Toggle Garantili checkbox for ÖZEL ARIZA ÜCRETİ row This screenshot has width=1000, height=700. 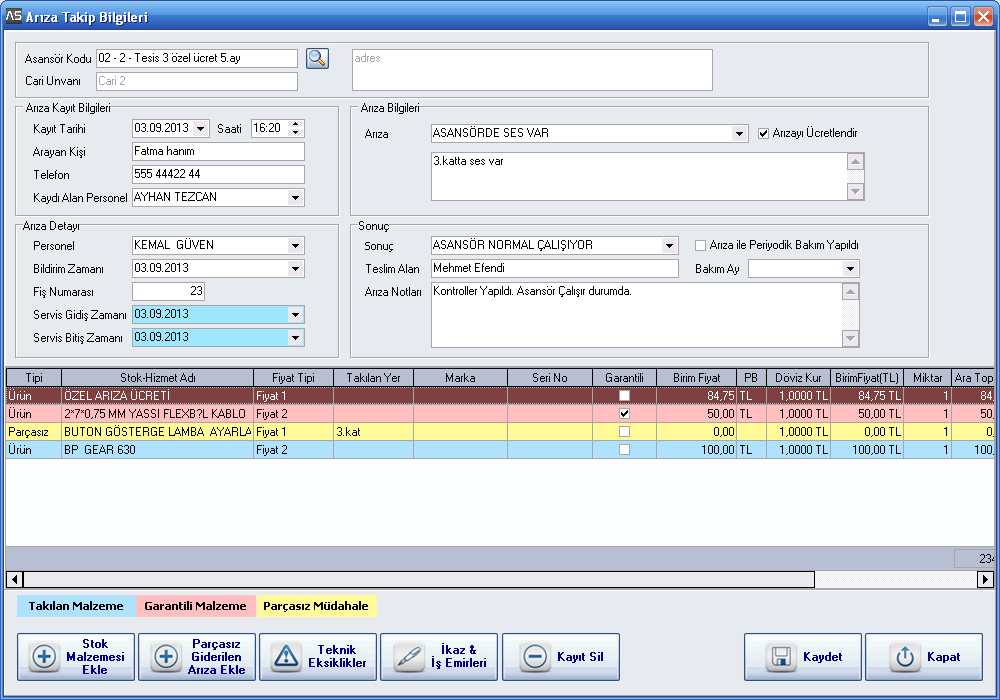(x=624, y=395)
